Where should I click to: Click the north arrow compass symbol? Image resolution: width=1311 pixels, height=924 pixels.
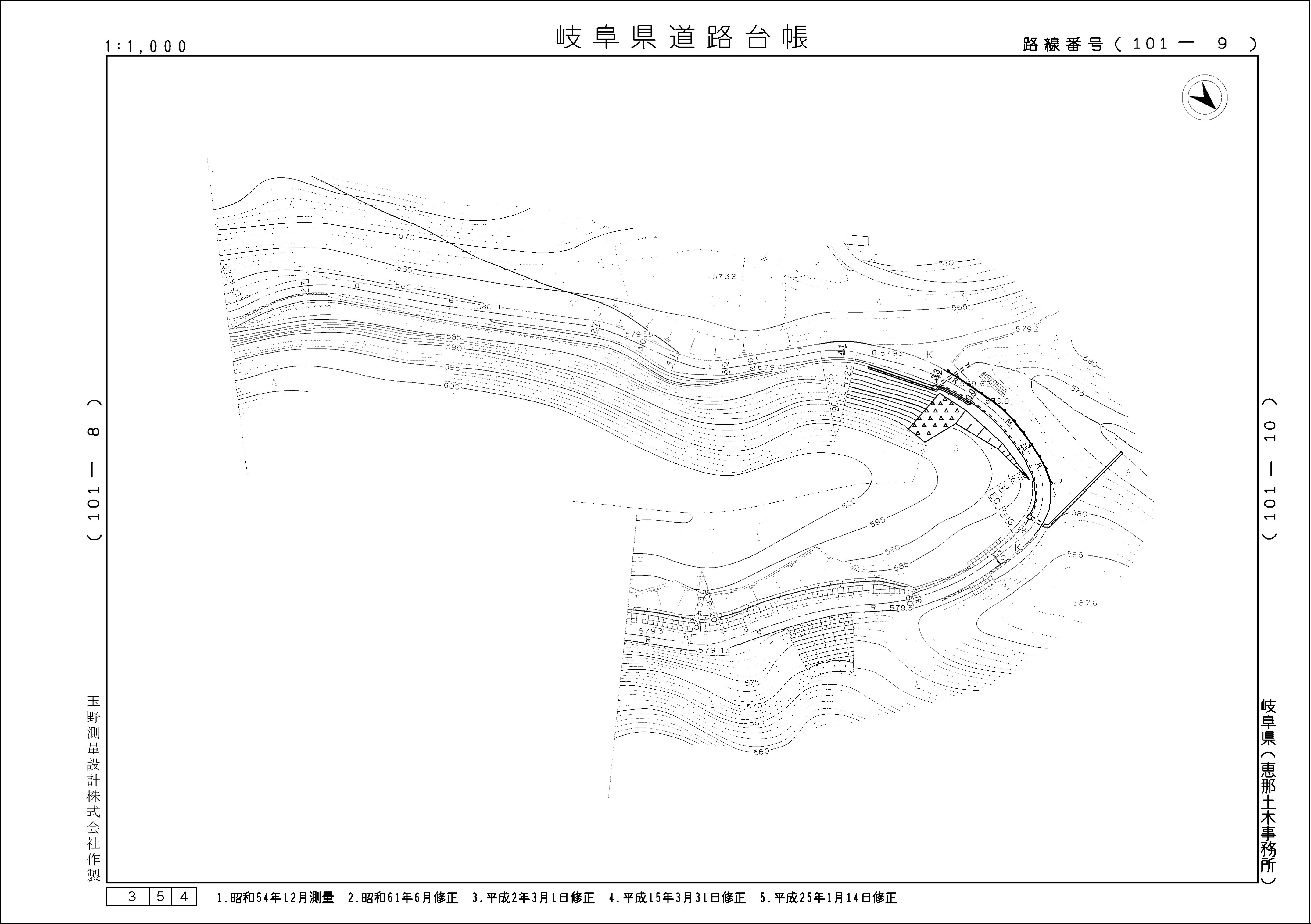[x=1205, y=97]
